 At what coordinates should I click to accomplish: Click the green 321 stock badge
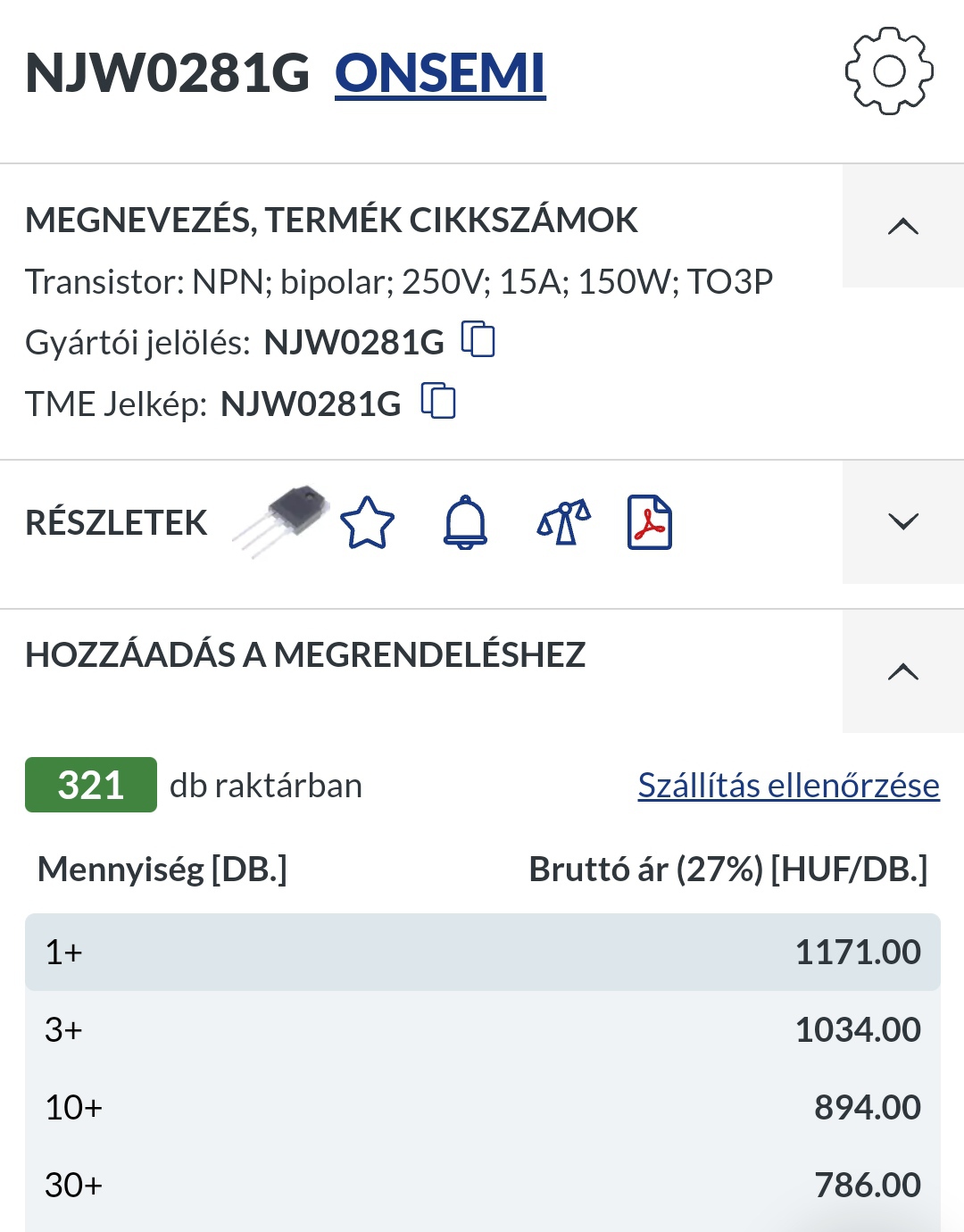91,785
